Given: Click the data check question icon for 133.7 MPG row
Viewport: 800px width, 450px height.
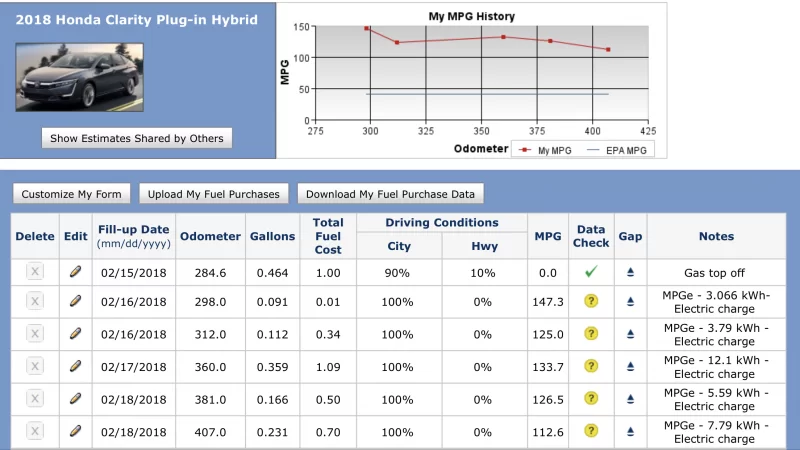Looking at the screenshot, I should point(591,366).
